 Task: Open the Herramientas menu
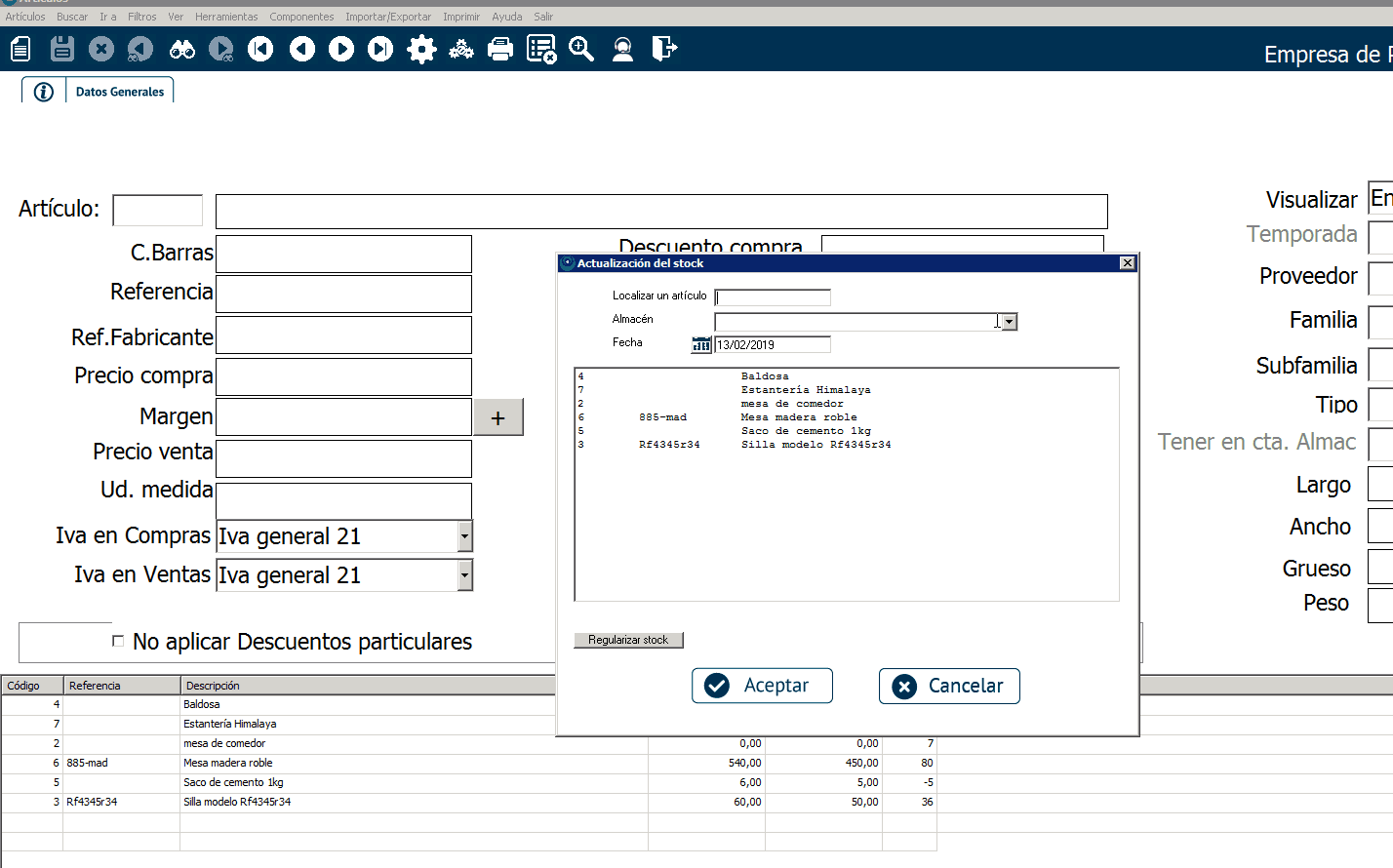(226, 17)
